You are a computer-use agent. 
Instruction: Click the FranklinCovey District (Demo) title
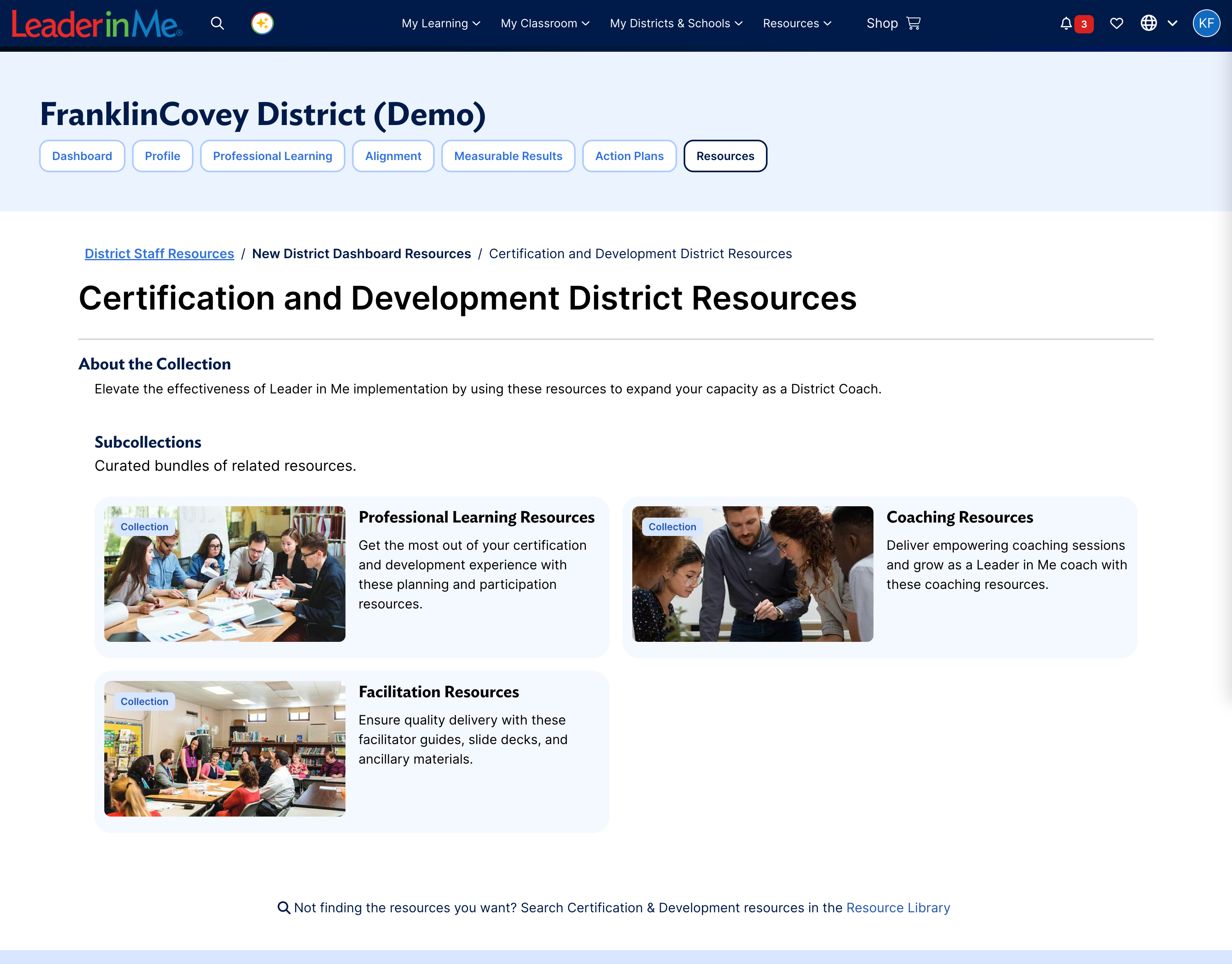(x=263, y=114)
